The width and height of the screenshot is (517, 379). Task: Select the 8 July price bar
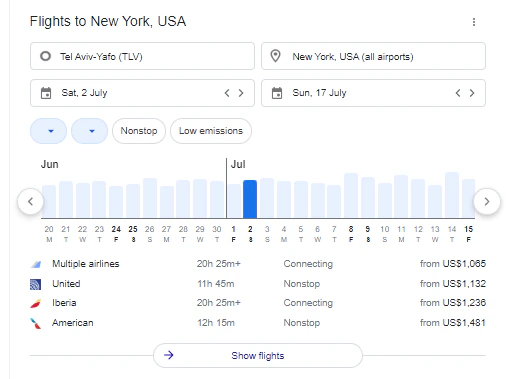click(x=351, y=195)
